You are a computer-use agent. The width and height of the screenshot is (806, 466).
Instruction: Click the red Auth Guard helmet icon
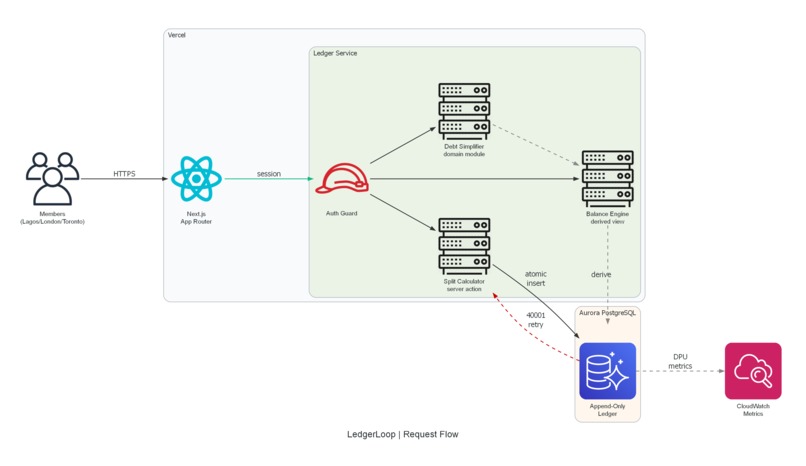click(x=342, y=179)
